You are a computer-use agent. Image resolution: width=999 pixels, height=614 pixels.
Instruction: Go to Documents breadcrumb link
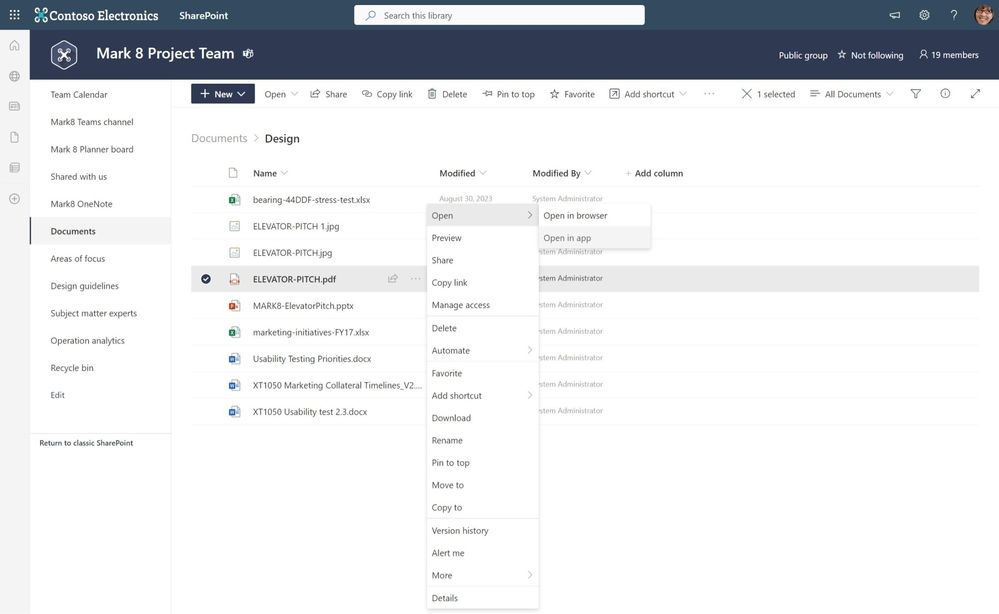click(219, 138)
